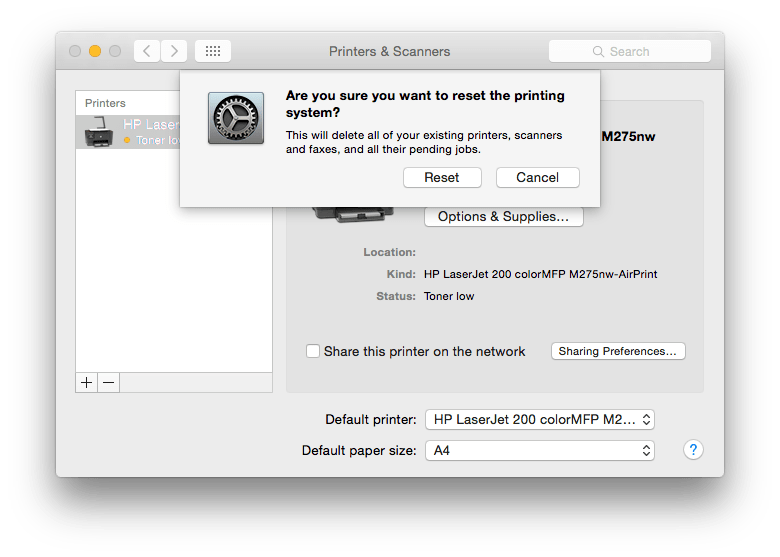The width and height of the screenshot is (780, 557).
Task: Click the HP LaserJet printer thumbnail in list
Action: [x=99, y=132]
